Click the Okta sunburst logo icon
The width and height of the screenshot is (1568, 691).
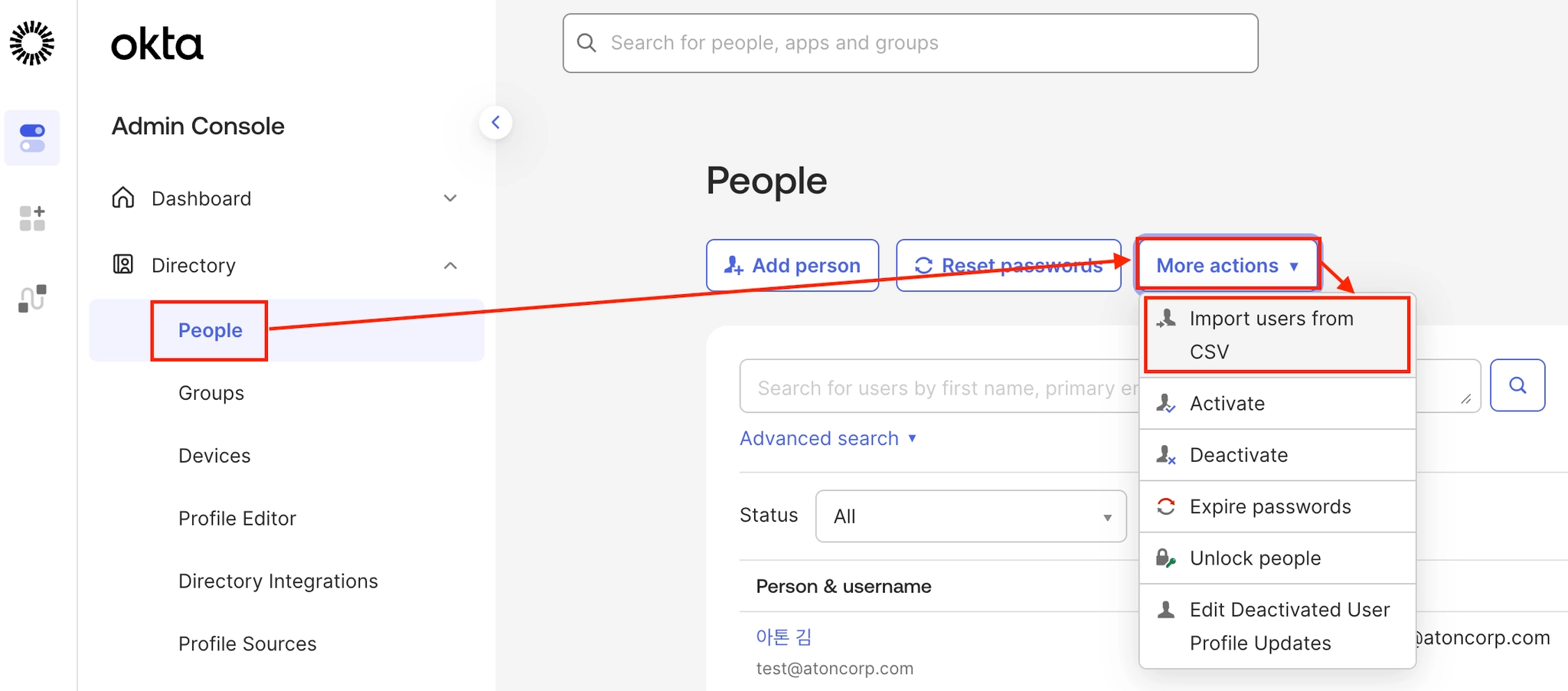(x=32, y=43)
